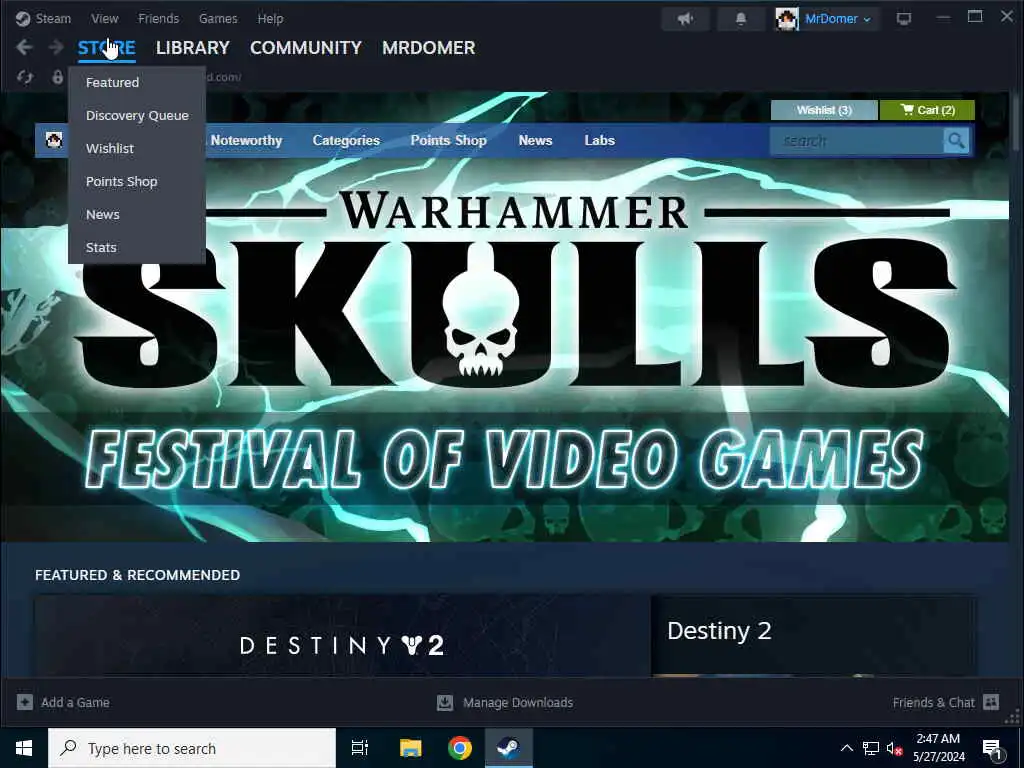This screenshot has height=768, width=1024.
Task: Open the Noteworthy store nav menu
Action: click(246, 140)
